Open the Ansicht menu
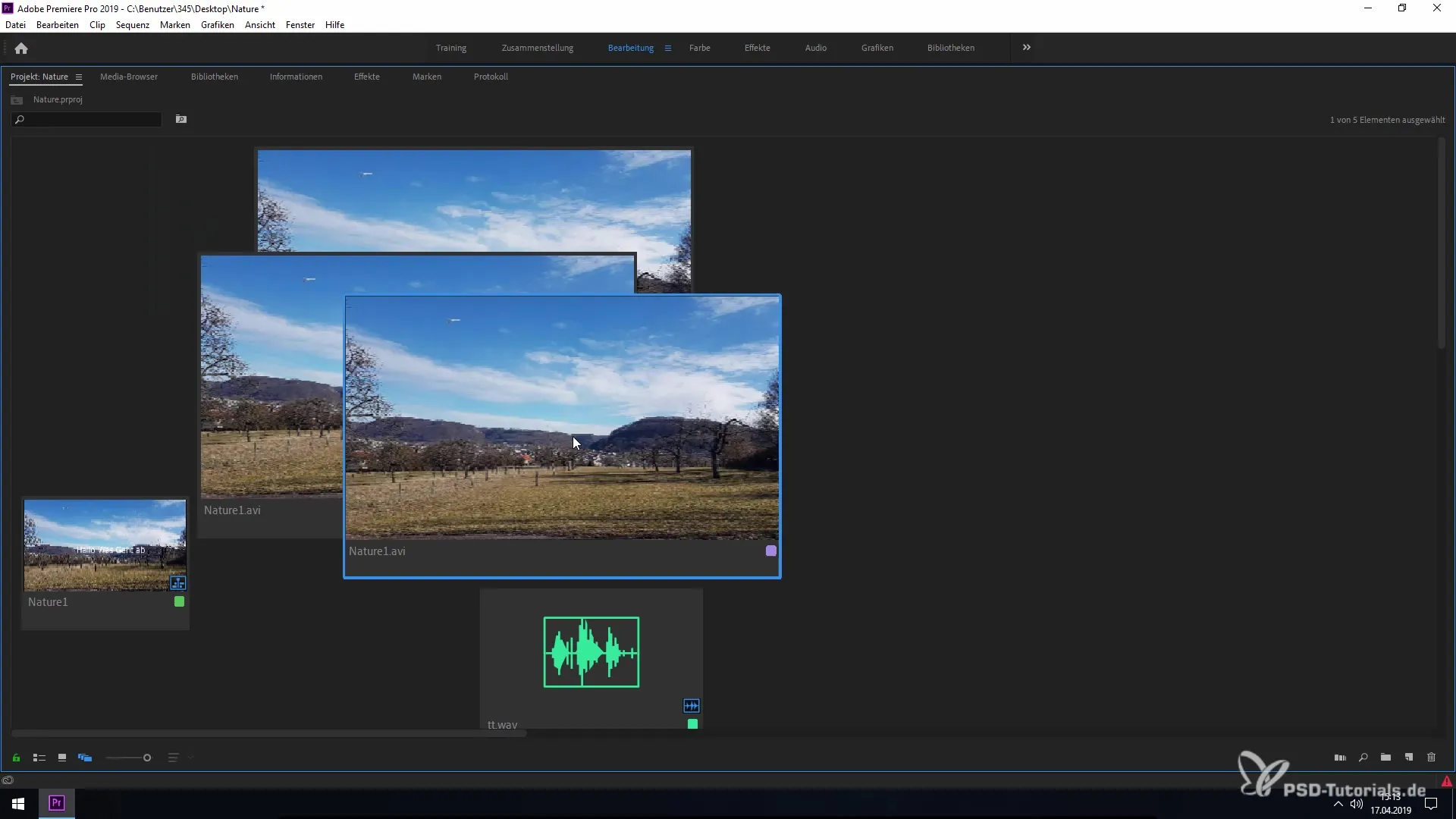The width and height of the screenshot is (1456, 819). (x=260, y=25)
